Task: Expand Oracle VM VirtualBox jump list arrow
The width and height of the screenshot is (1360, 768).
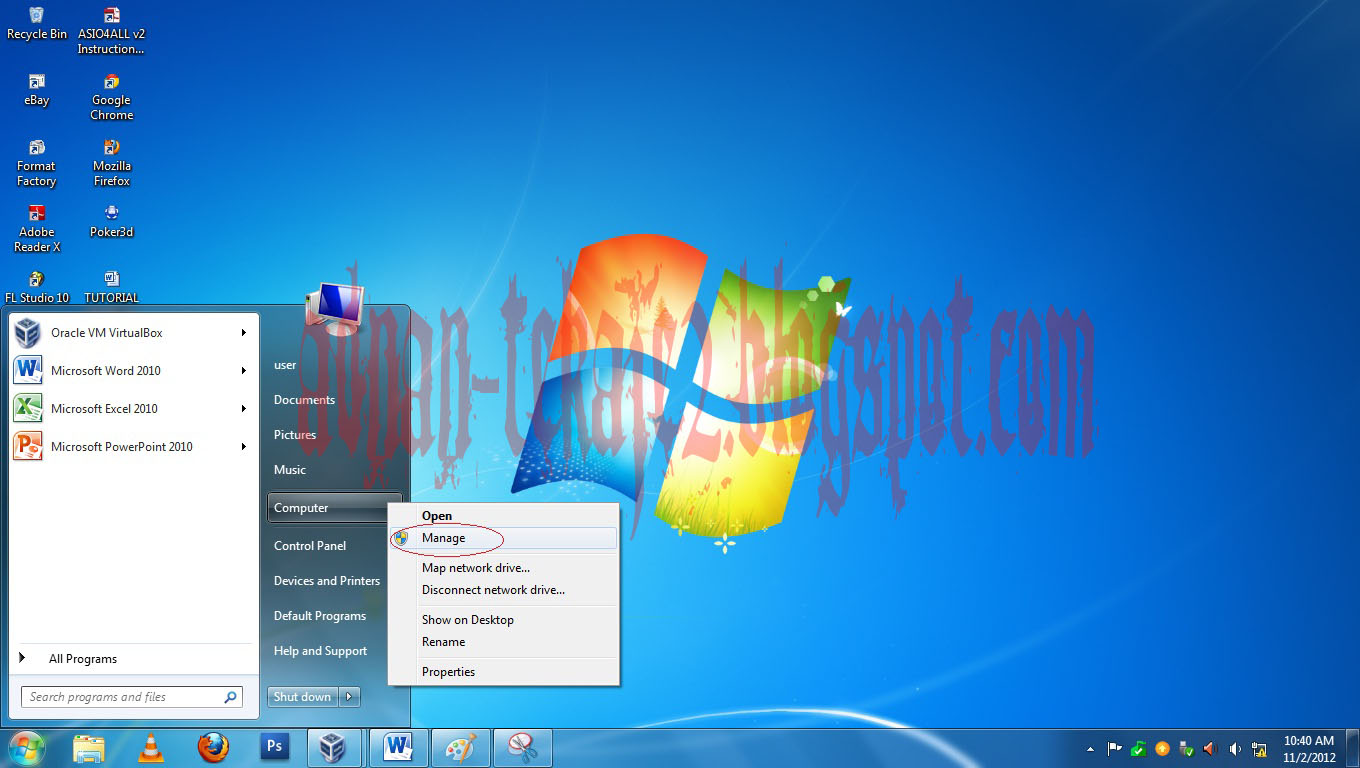Action: tap(243, 333)
